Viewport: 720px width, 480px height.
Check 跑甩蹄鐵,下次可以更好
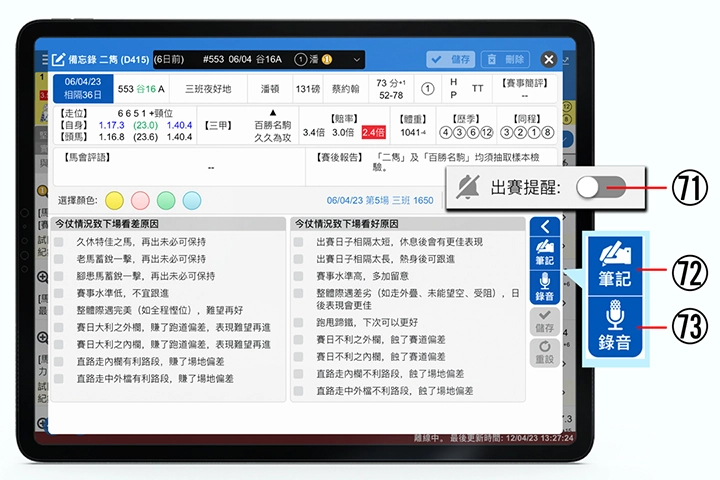(298, 322)
